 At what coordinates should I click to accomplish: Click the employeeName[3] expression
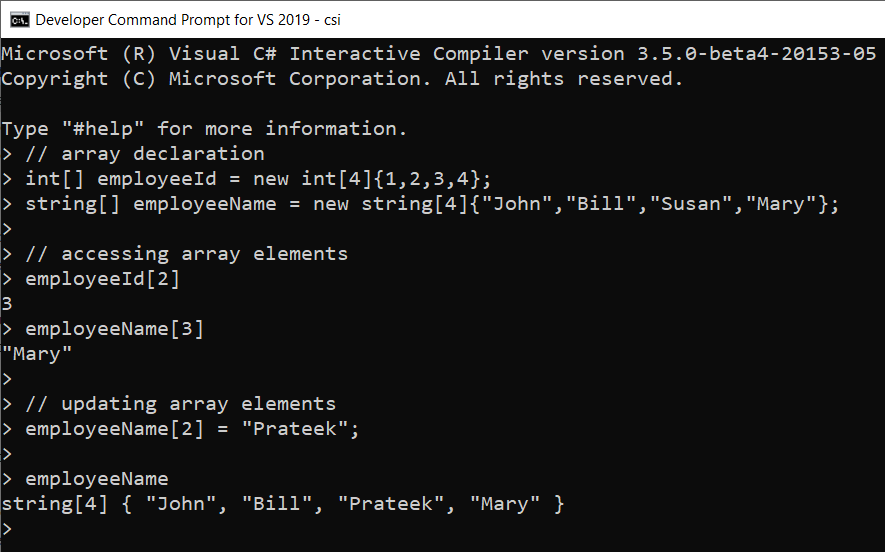pyautogui.click(x=115, y=329)
